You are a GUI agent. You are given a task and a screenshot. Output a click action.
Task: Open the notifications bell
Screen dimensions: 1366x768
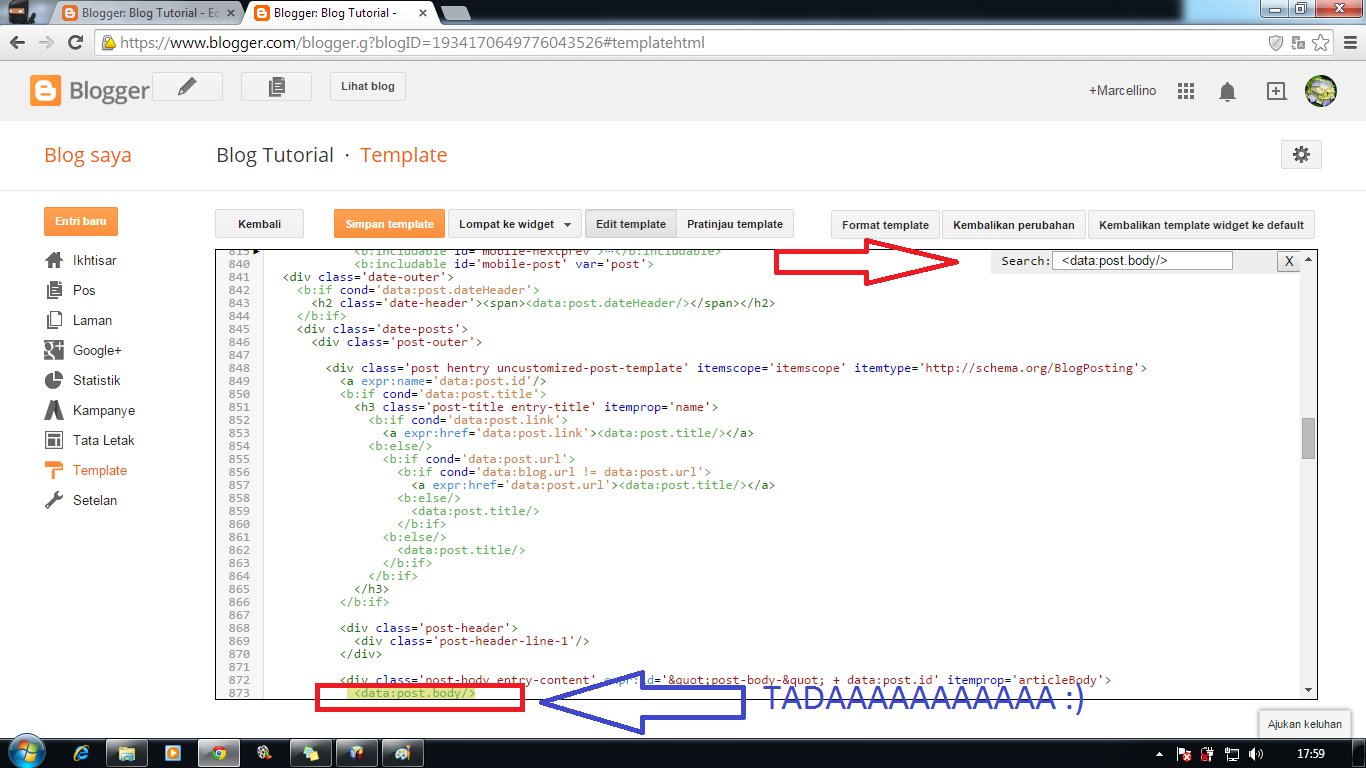1227,92
